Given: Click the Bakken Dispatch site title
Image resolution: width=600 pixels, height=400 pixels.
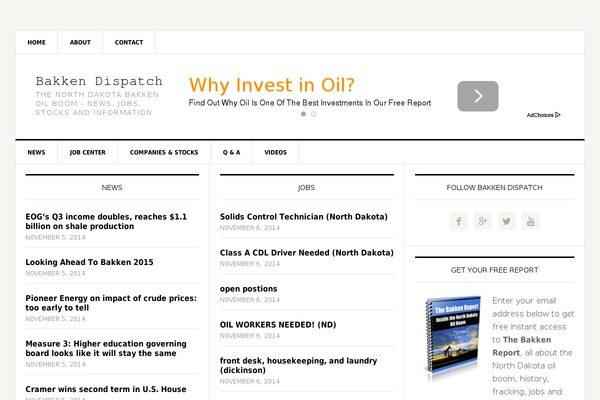Looking at the screenshot, I should 99,81.
